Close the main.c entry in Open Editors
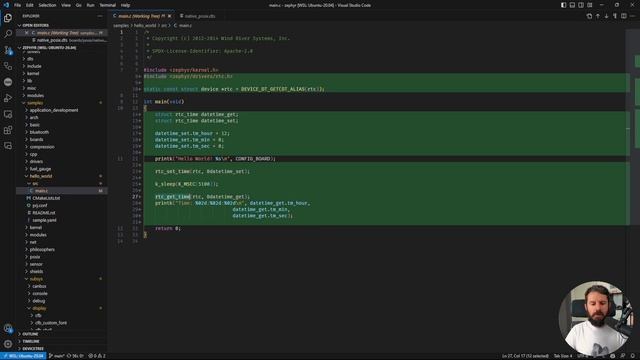Viewport: 640px width, 360px height. [x=27, y=33]
